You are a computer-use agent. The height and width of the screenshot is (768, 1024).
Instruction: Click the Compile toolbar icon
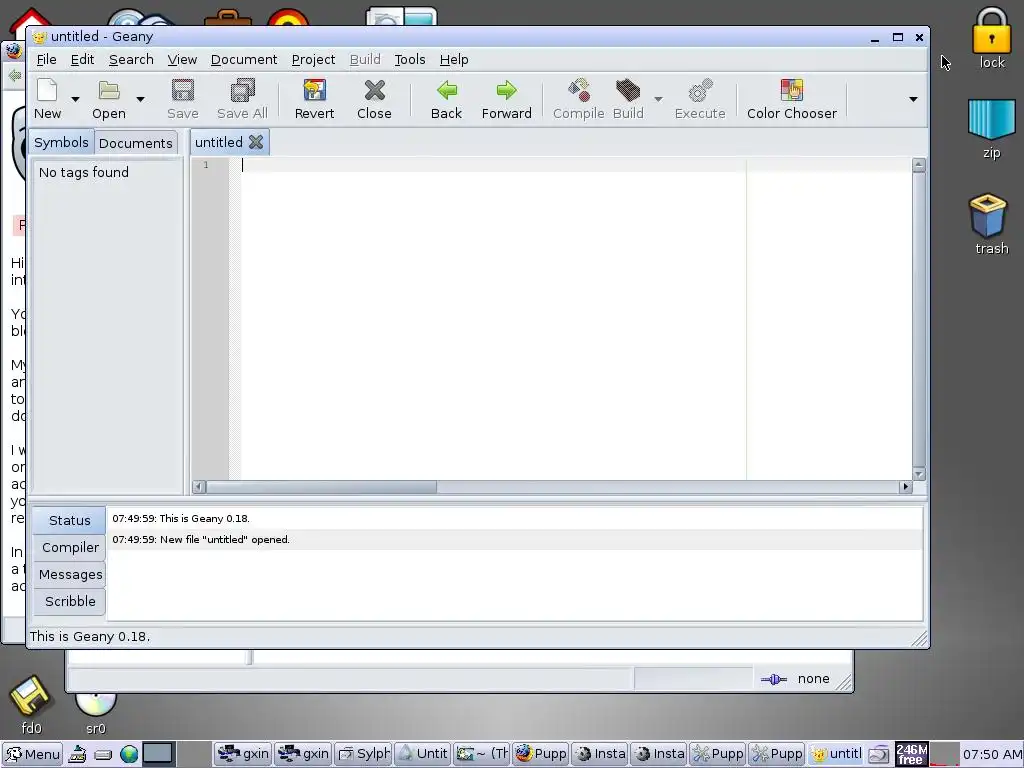pyautogui.click(x=579, y=99)
